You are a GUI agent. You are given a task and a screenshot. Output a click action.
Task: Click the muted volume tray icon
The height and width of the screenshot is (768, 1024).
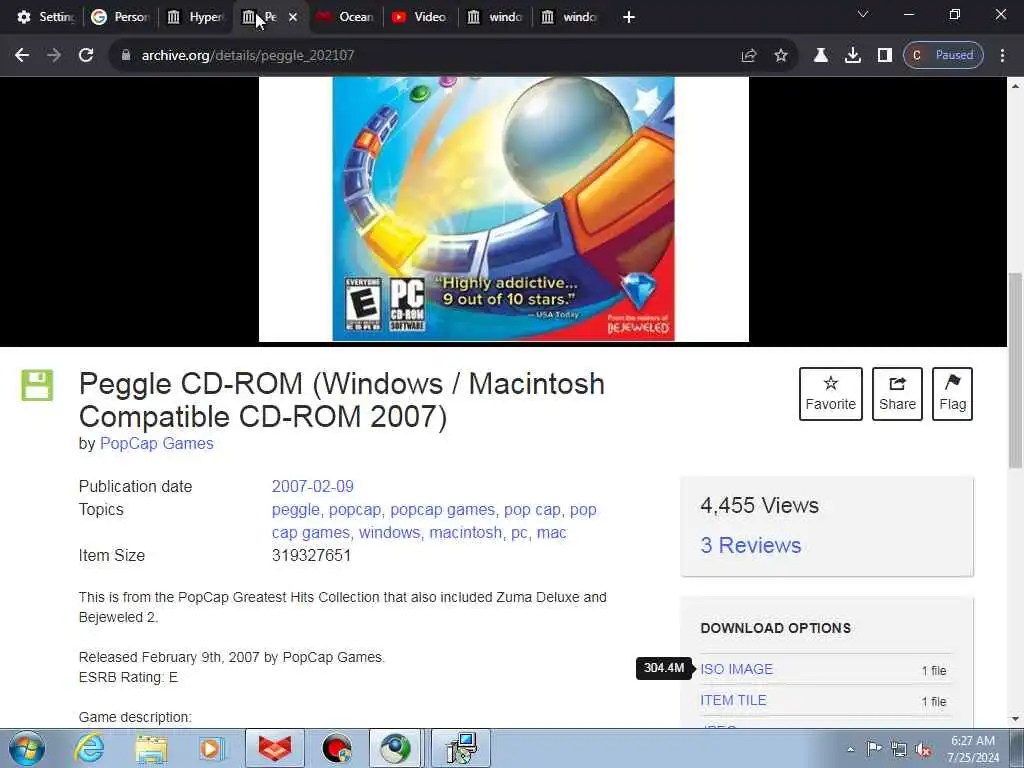coord(923,750)
